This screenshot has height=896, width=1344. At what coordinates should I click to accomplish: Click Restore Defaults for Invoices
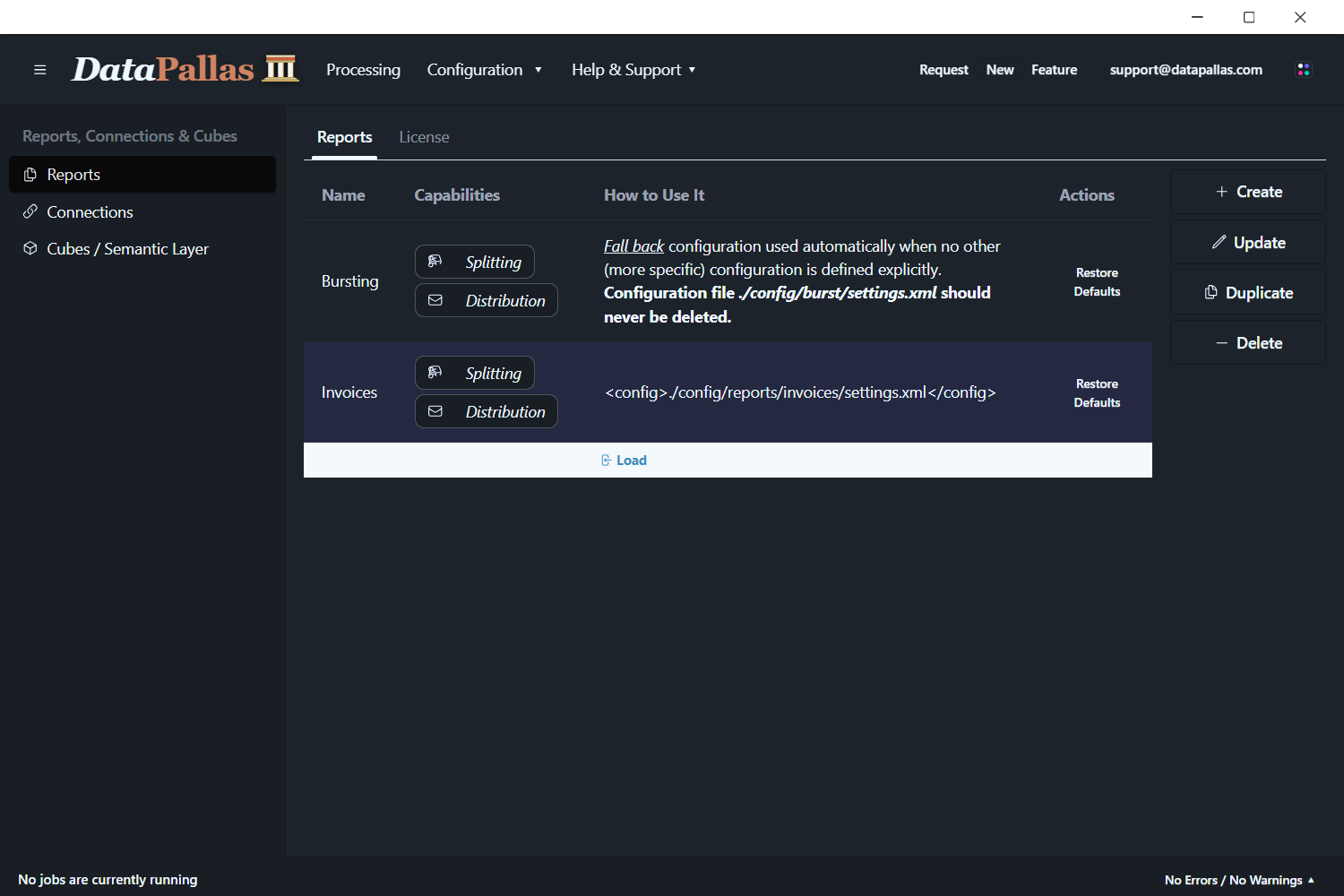1097,392
